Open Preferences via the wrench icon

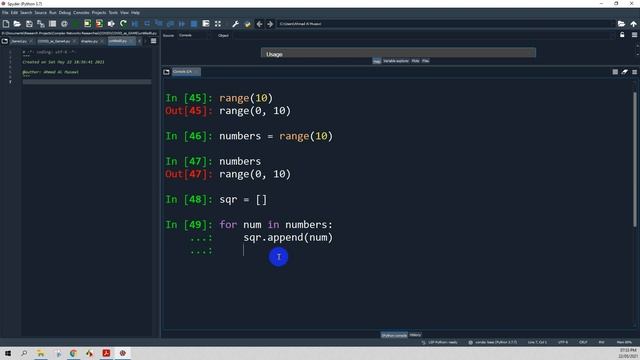236,24
